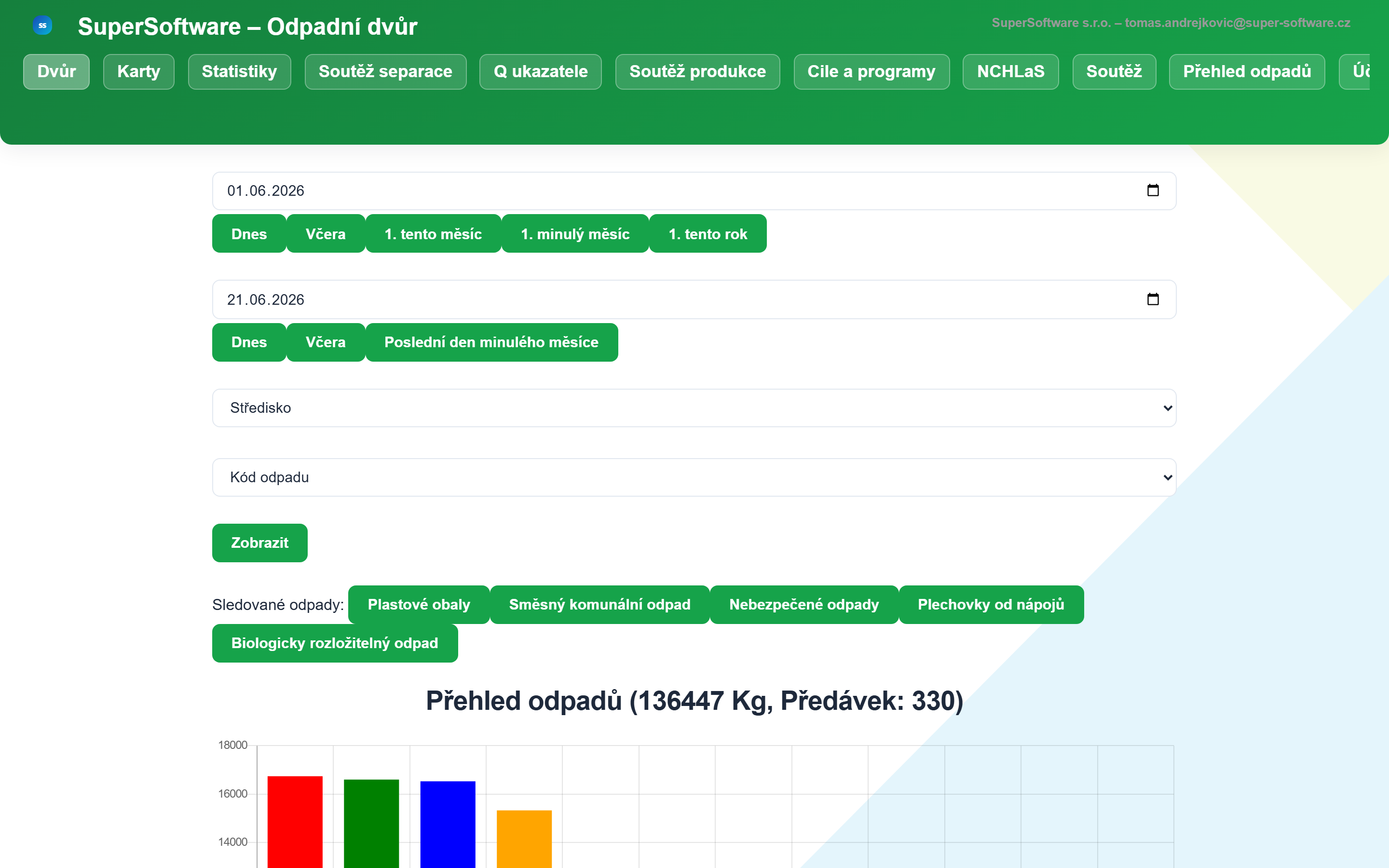Image resolution: width=1389 pixels, height=868 pixels.
Task: Click the blue chart bar
Action: click(448, 825)
